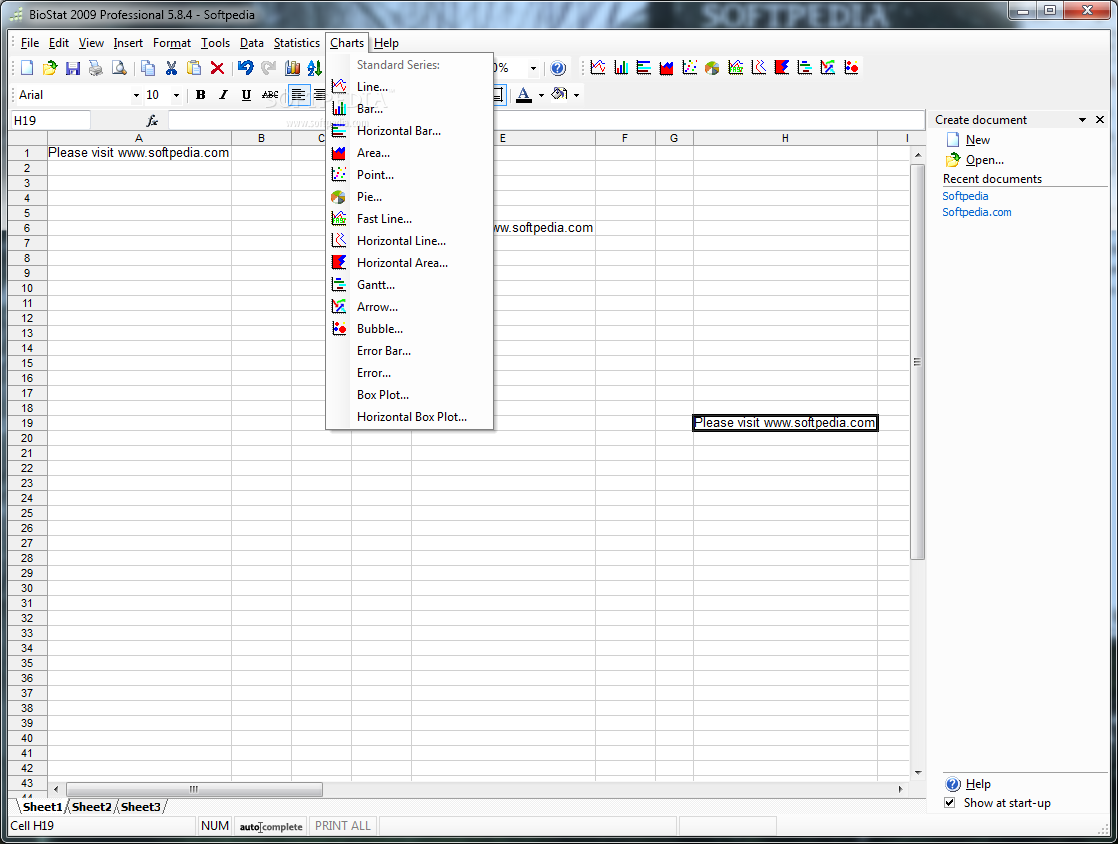Toggle Bold formatting
The width and height of the screenshot is (1118, 844).
click(x=201, y=95)
